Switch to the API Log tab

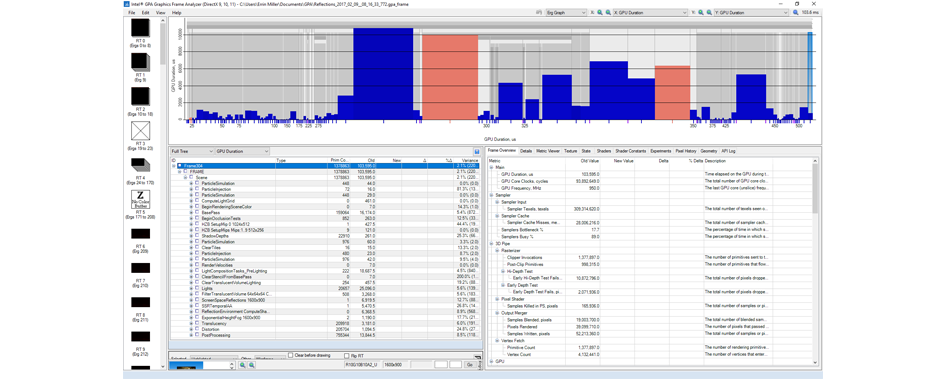coord(728,151)
